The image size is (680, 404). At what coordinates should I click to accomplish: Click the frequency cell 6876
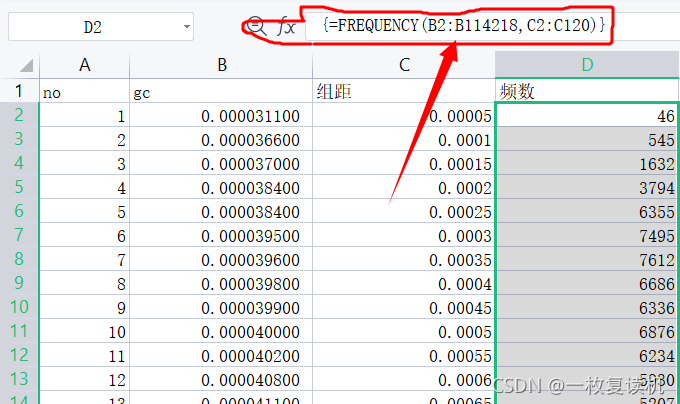tap(587, 331)
